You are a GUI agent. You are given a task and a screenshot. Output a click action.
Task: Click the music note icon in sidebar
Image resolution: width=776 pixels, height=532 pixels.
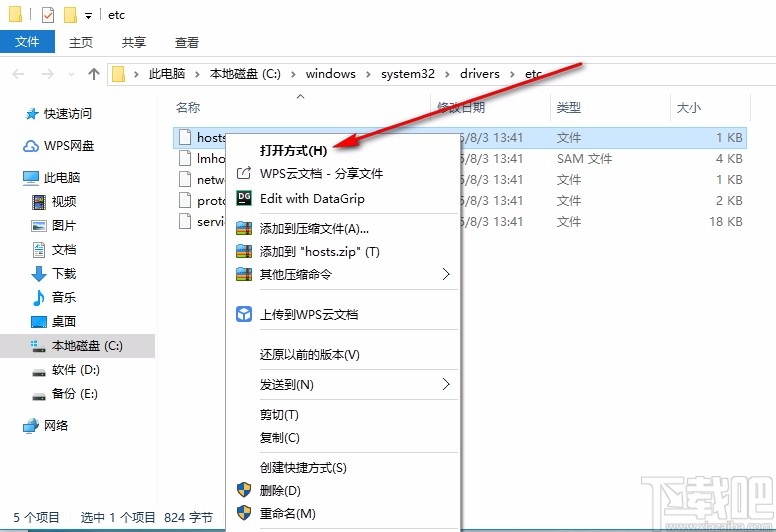pos(39,297)
